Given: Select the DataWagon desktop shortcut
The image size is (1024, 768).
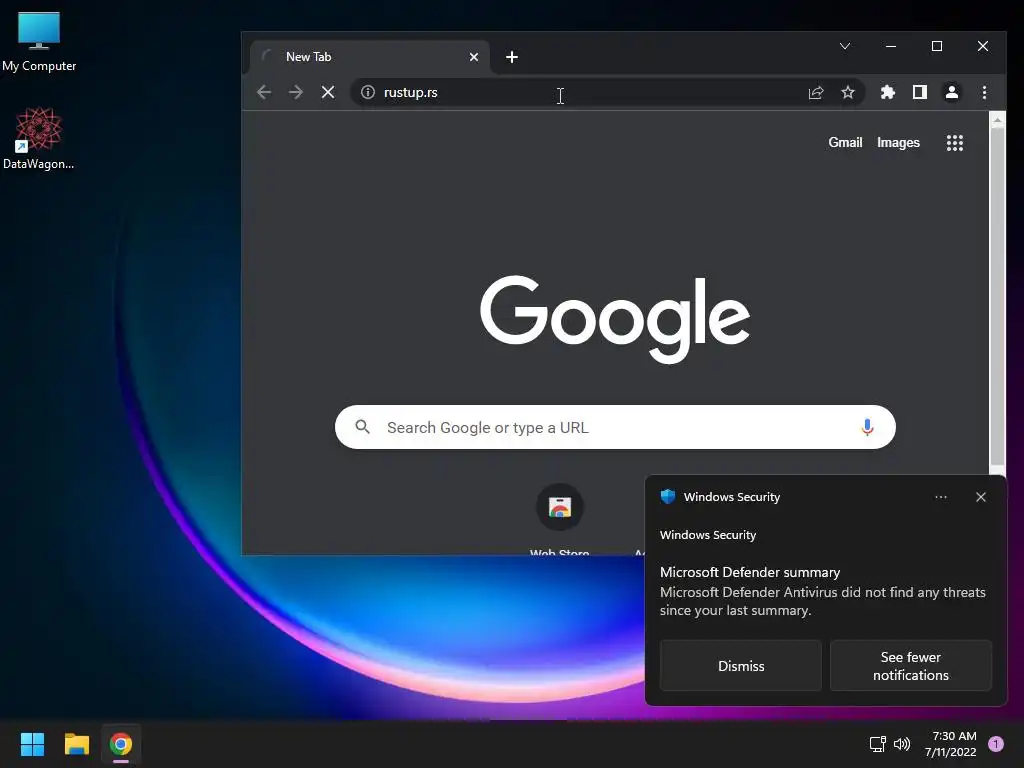Looking at the screenshot, I should point(39,139).
